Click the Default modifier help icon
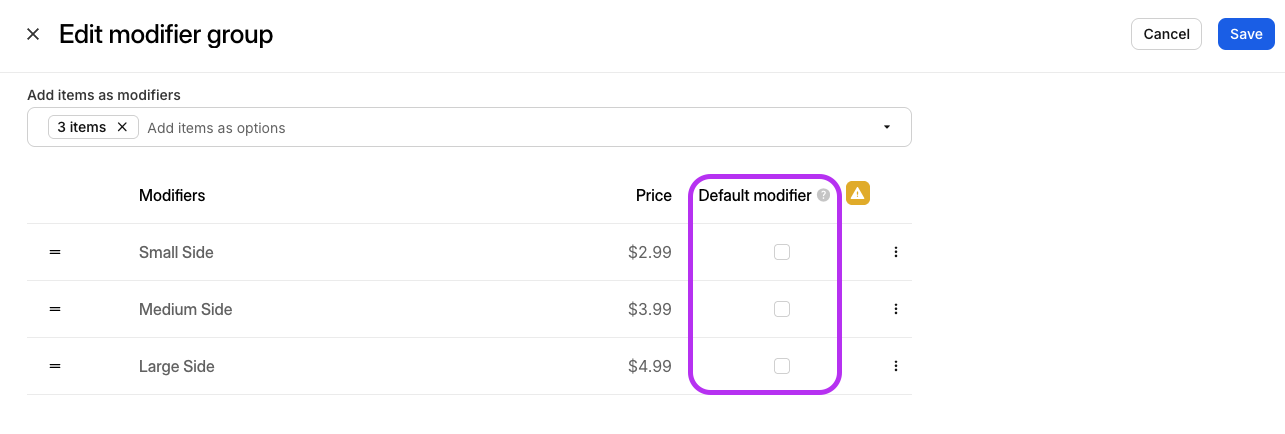The width and height of the screenshot is (1285, 434). coord(823,196)
